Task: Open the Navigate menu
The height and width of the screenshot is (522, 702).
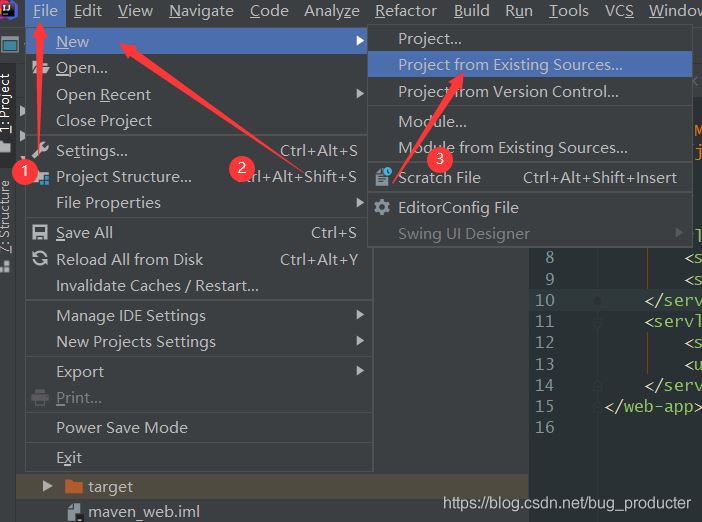Action: [201, 11]
